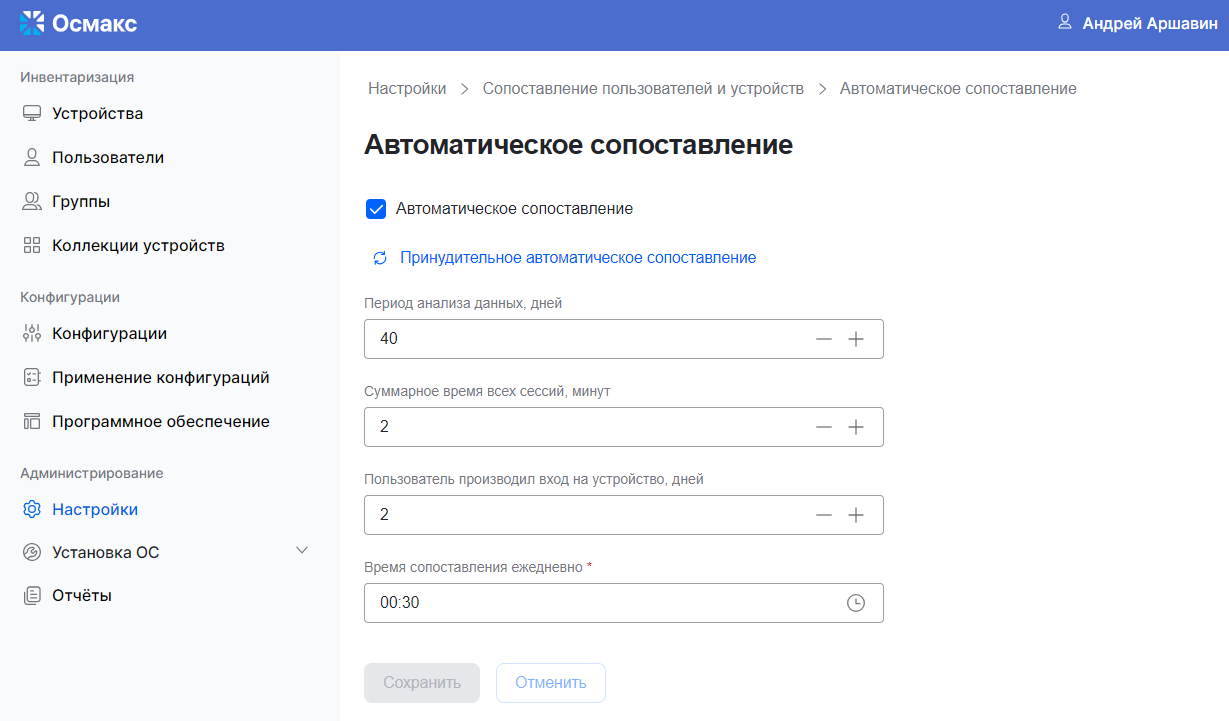1229x721 pixels.
Task: Click the Отчёты document icon in sidebar
Action: pos(32,596)
